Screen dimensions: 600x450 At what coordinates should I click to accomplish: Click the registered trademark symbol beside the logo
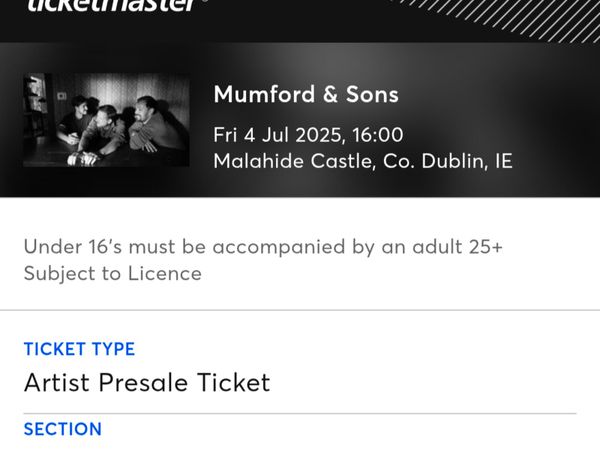tap(205, 2)
